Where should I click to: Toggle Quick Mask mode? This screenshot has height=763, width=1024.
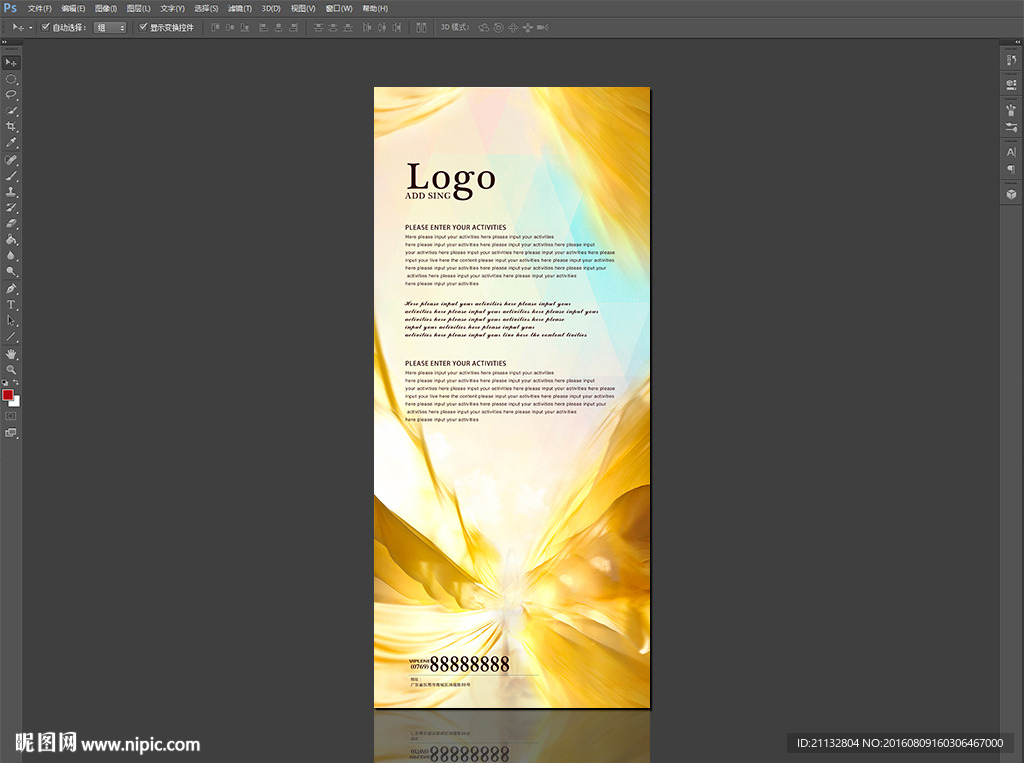[x=11, y=415]
